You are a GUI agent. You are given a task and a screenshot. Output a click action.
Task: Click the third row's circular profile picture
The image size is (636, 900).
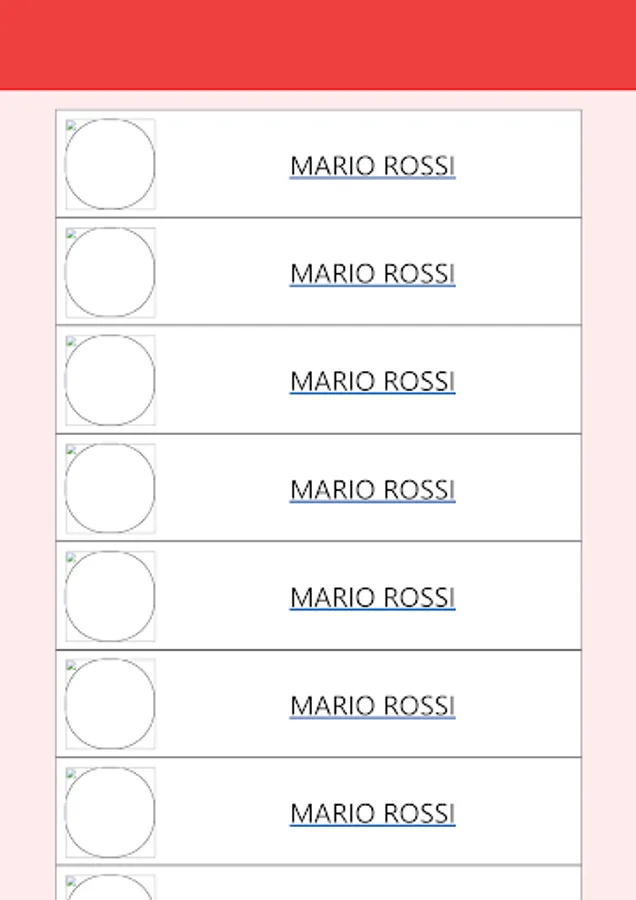click(110, 380)
